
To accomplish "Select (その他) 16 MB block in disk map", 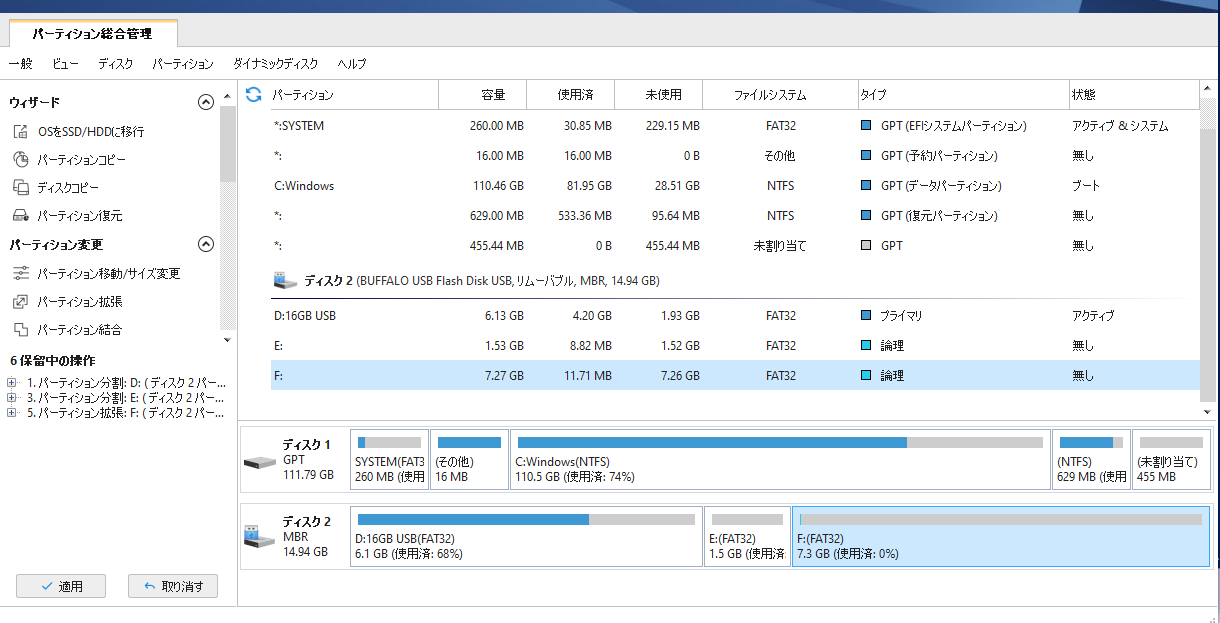I will (469, 460).
